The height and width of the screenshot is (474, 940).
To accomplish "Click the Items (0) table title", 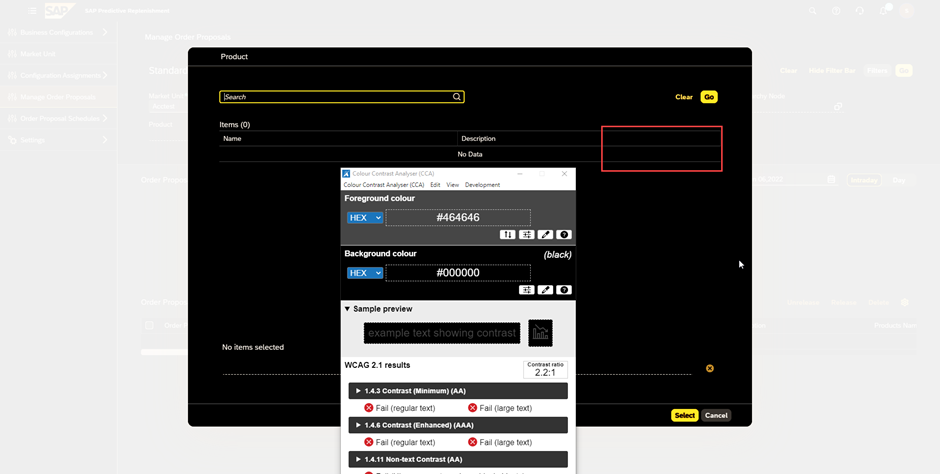I will pos(235,125).
